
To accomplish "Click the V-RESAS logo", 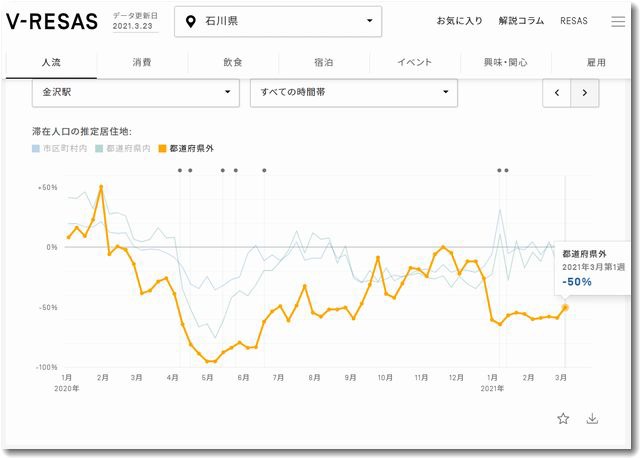I will coord(52,21).
